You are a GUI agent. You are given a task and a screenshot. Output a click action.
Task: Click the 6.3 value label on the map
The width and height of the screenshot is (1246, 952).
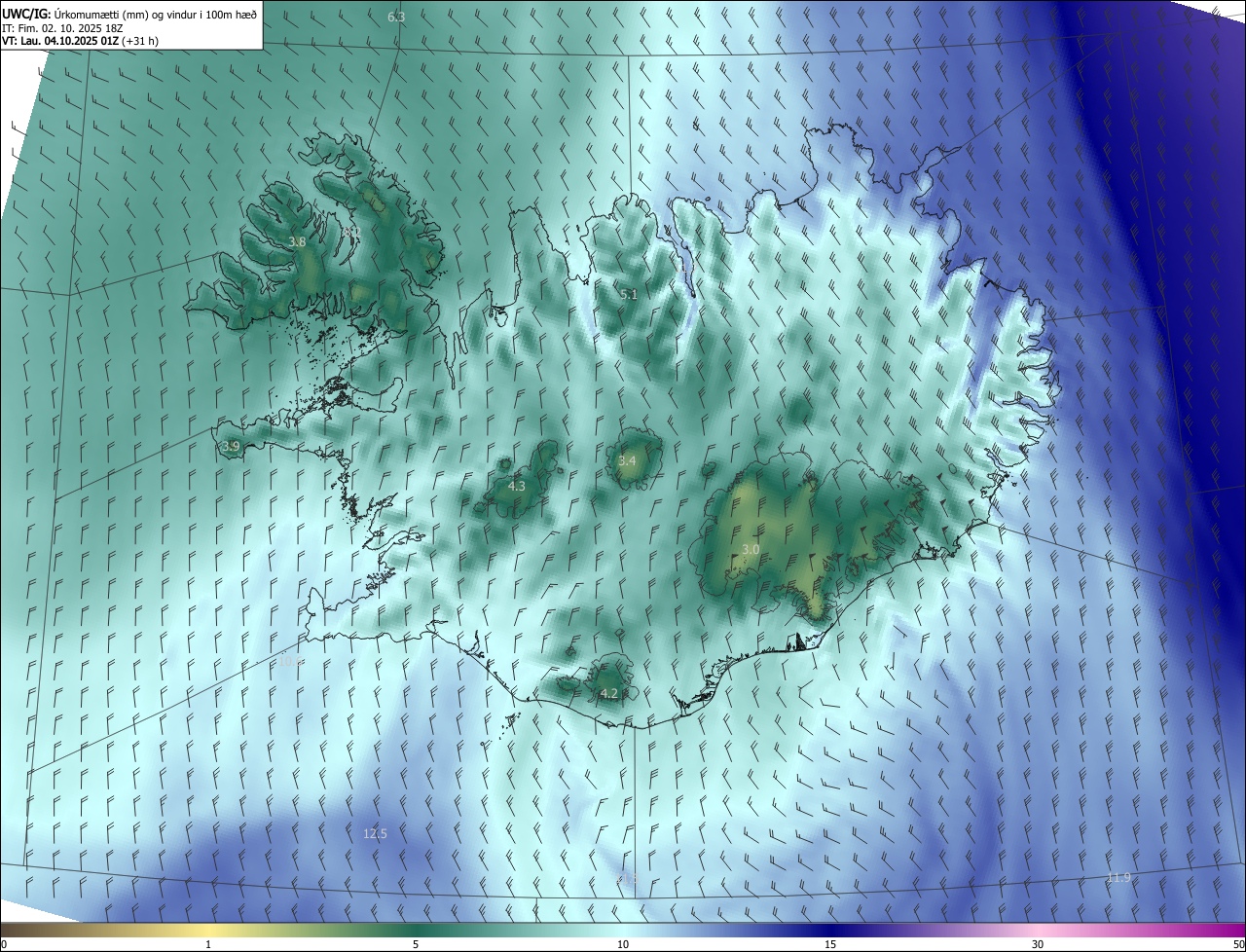[x=396, y=18]
